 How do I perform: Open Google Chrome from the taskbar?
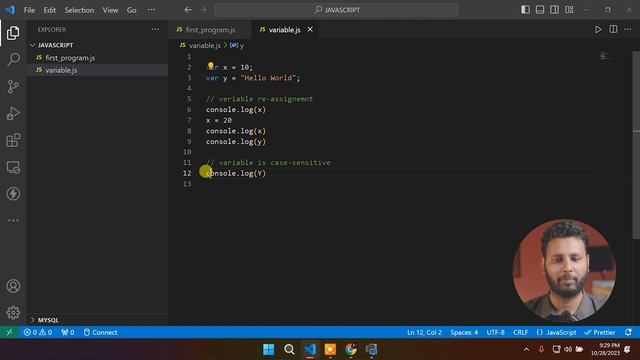tap(351, 349)
